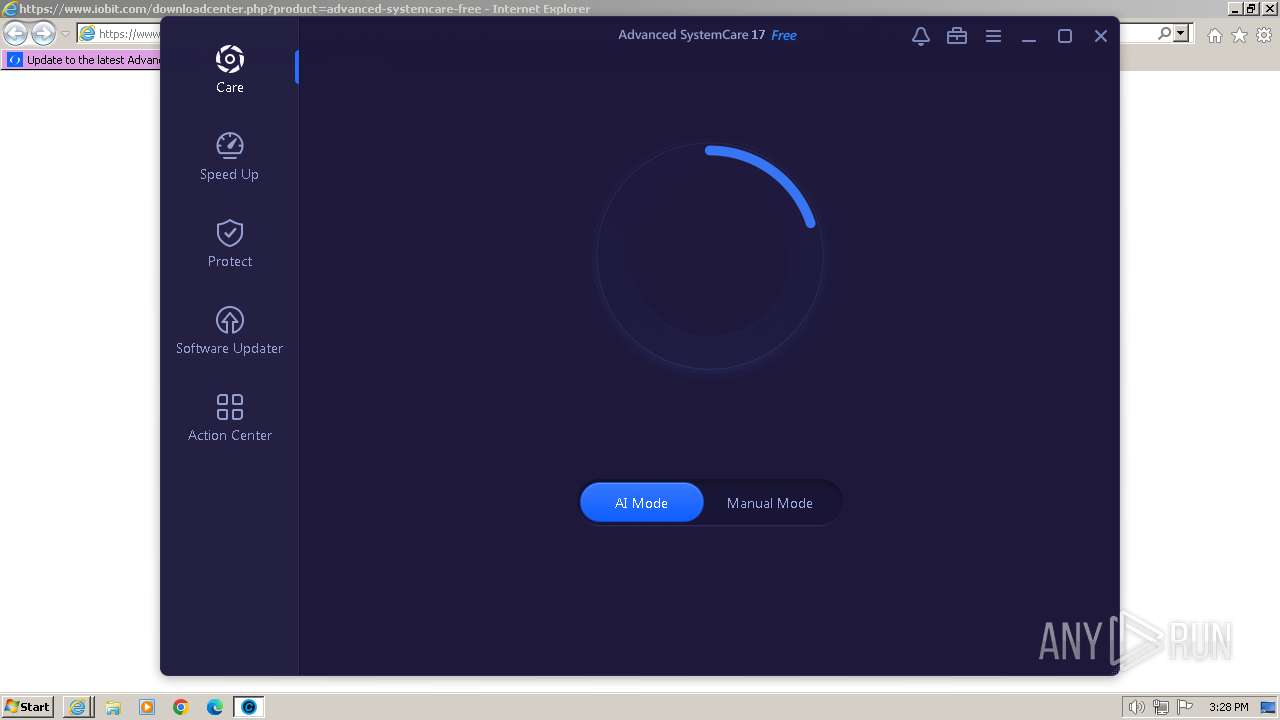
Task: Open File Explorer from taskbar
Action: tap(112, 707)
